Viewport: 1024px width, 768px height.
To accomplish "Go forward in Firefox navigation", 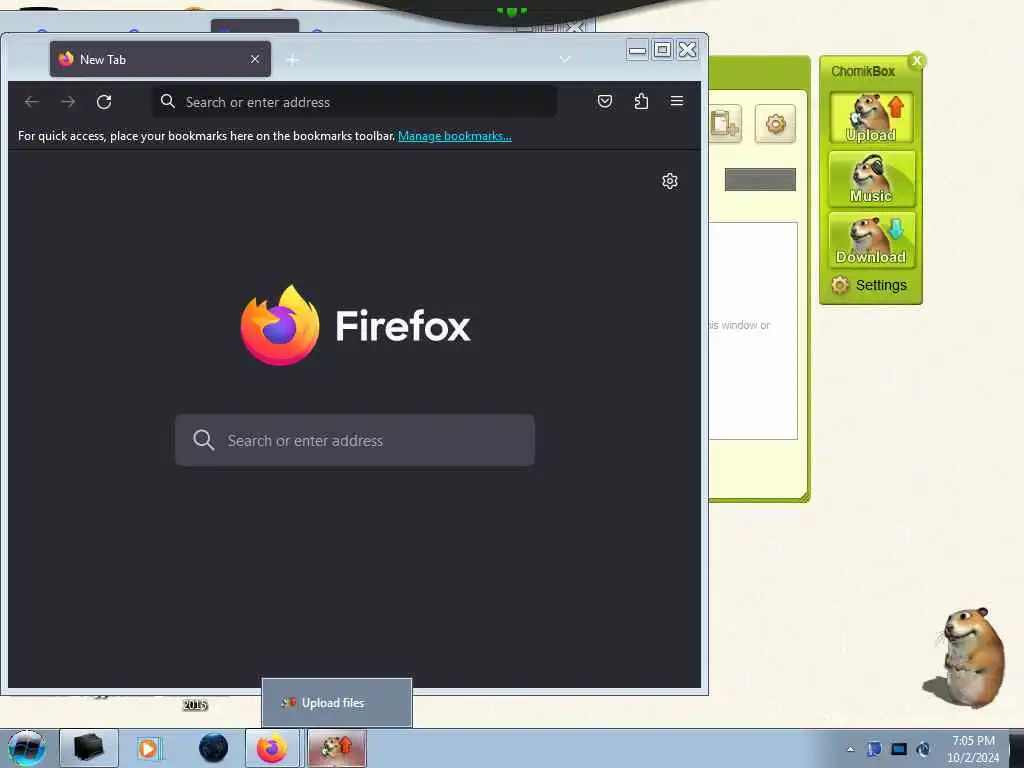I will click(x=68, y=102).
